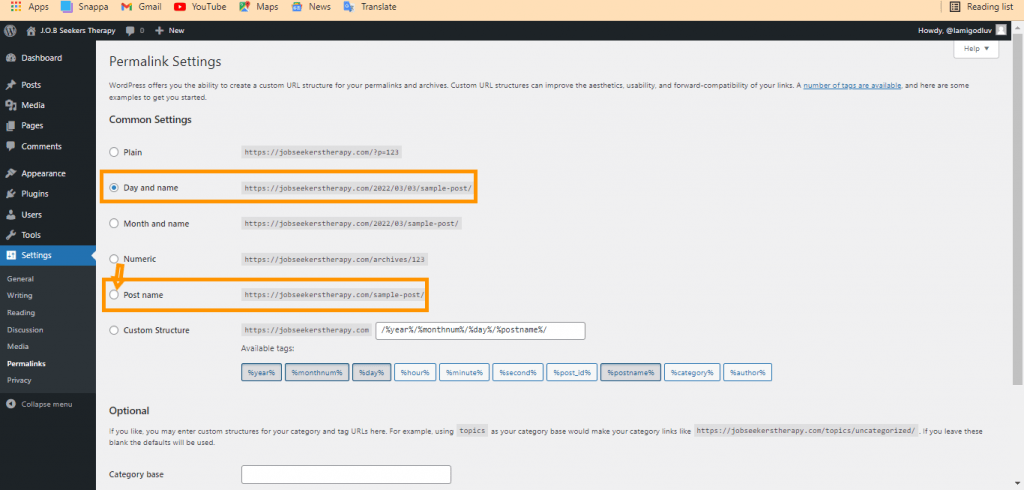Viewport: 1024px width, 490px height.
Task: Open the Snappa bookmark
Action: pos(84,7)
